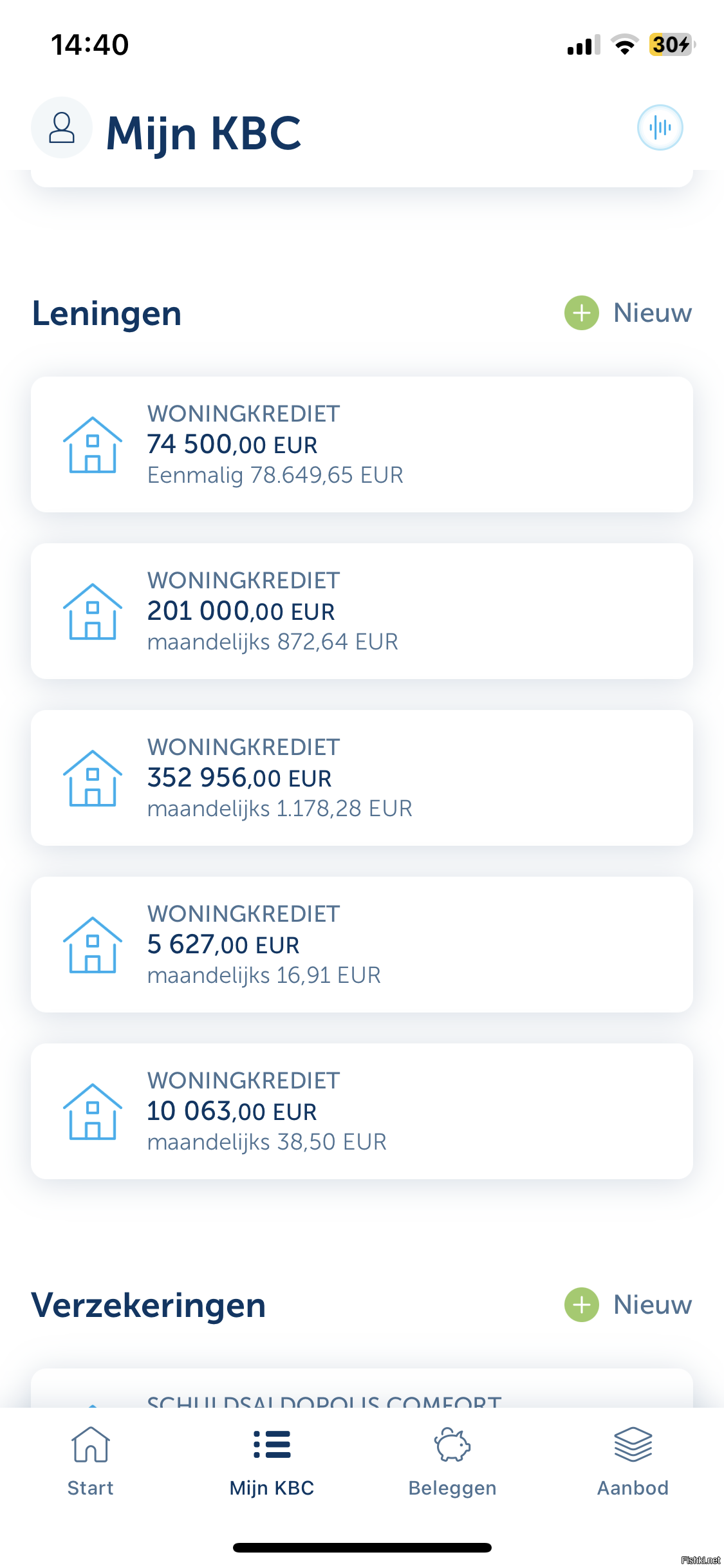Tap the green plus icon beside Leningen
The height and width of the screenshot is (1568, 724).
pyautogui.click(x=581, y=313)
